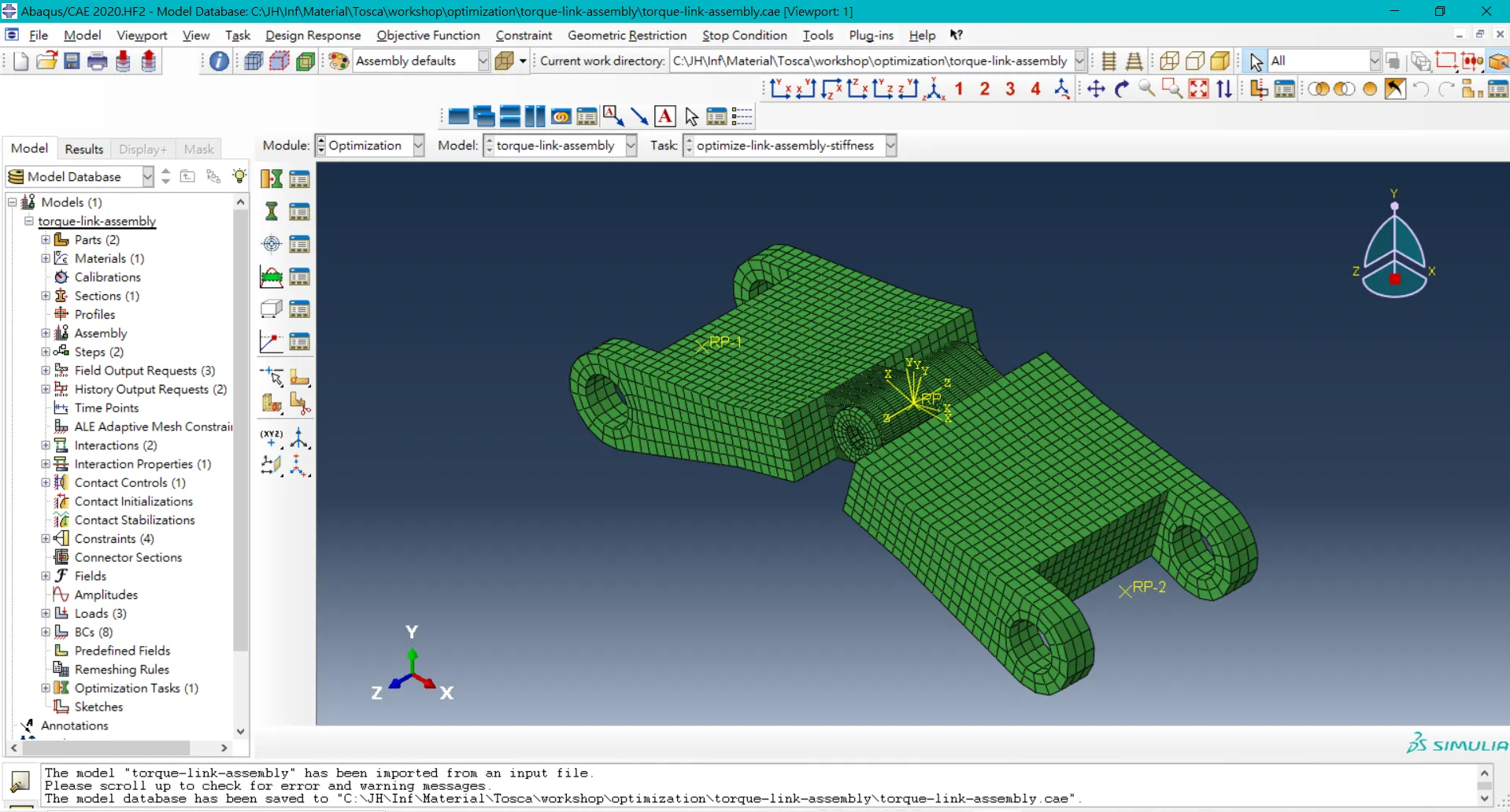The height and width of the screenshot is (812, 1510).
Task: Open the Objective Function menu
Action: pos(428,35)
